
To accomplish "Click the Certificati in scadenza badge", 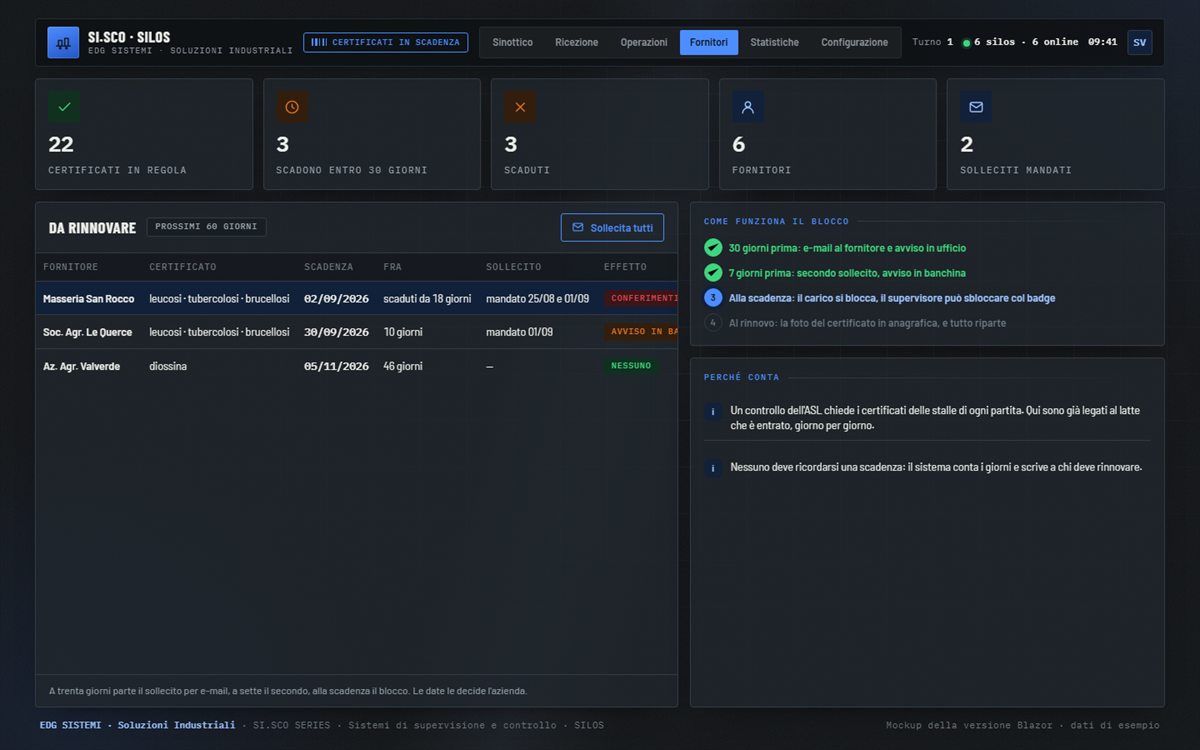I will [x=386, y=42].
